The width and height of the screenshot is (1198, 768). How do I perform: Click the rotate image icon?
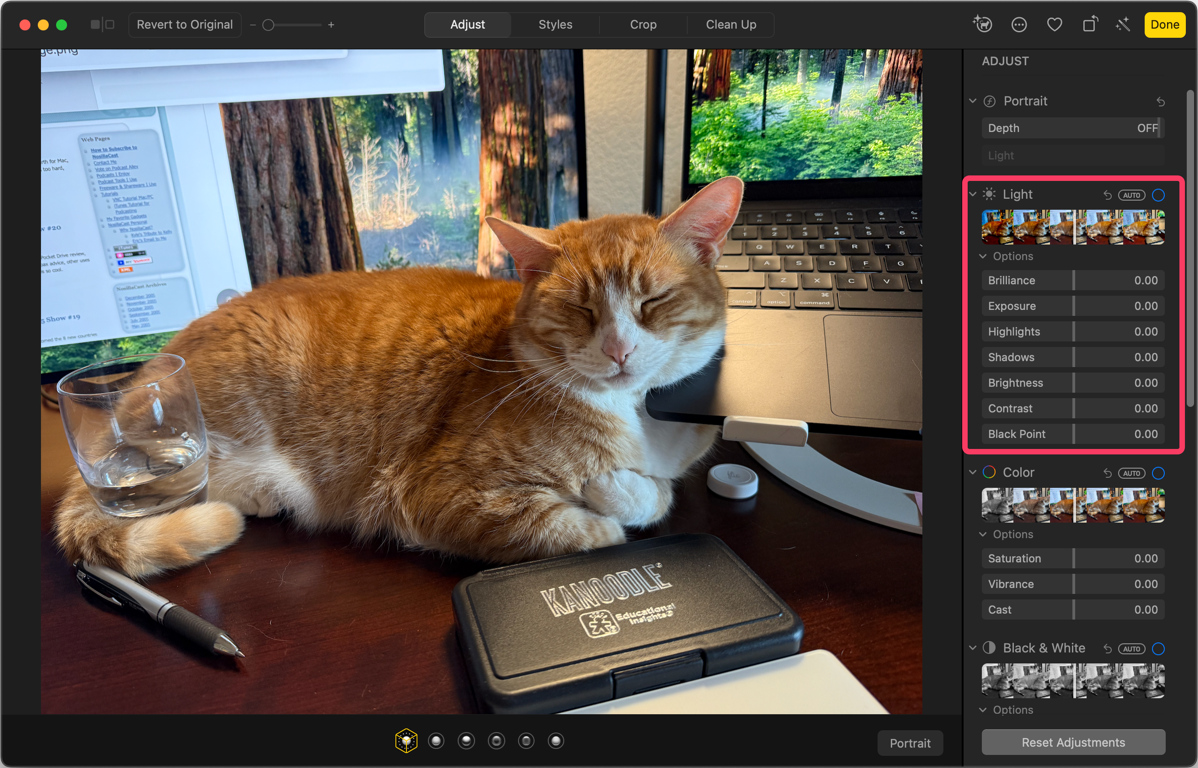pos(1089,25)
